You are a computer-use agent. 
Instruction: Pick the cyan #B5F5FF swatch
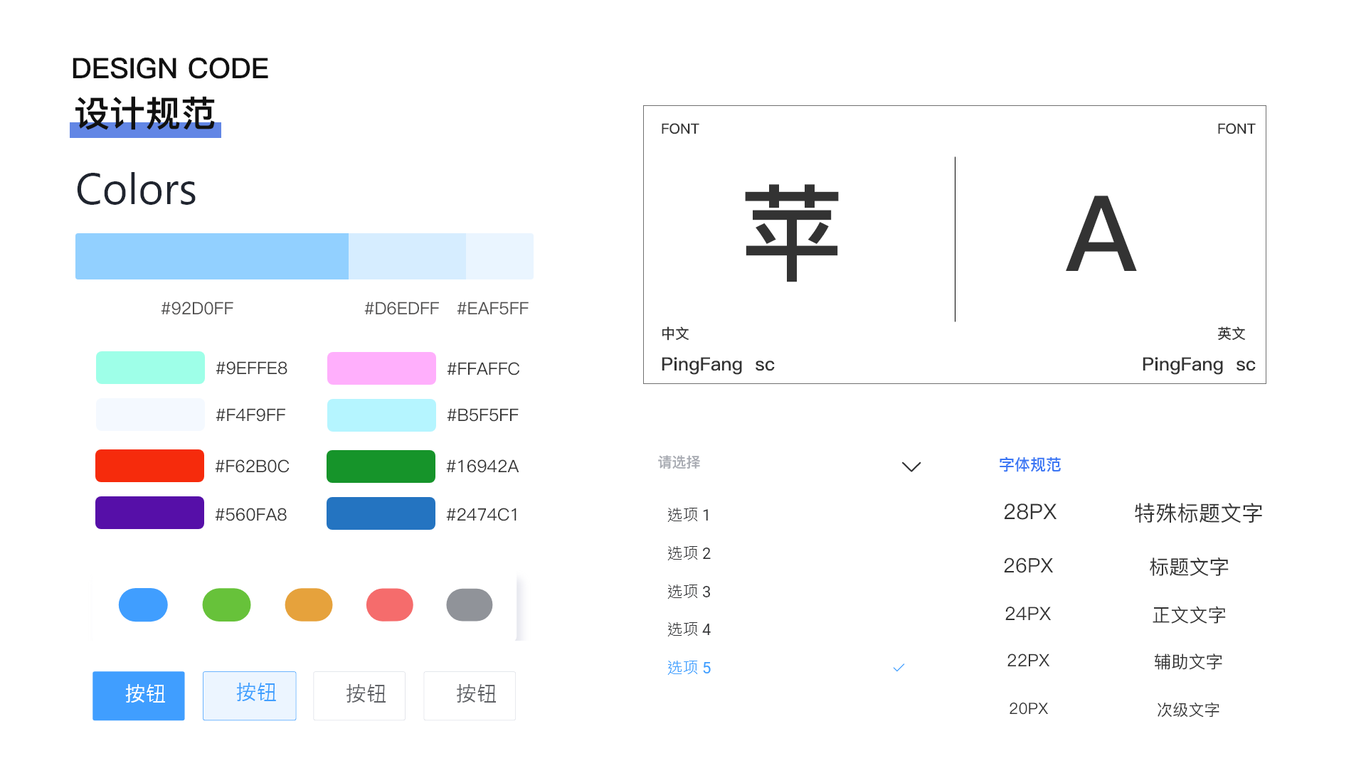point(381,415)
